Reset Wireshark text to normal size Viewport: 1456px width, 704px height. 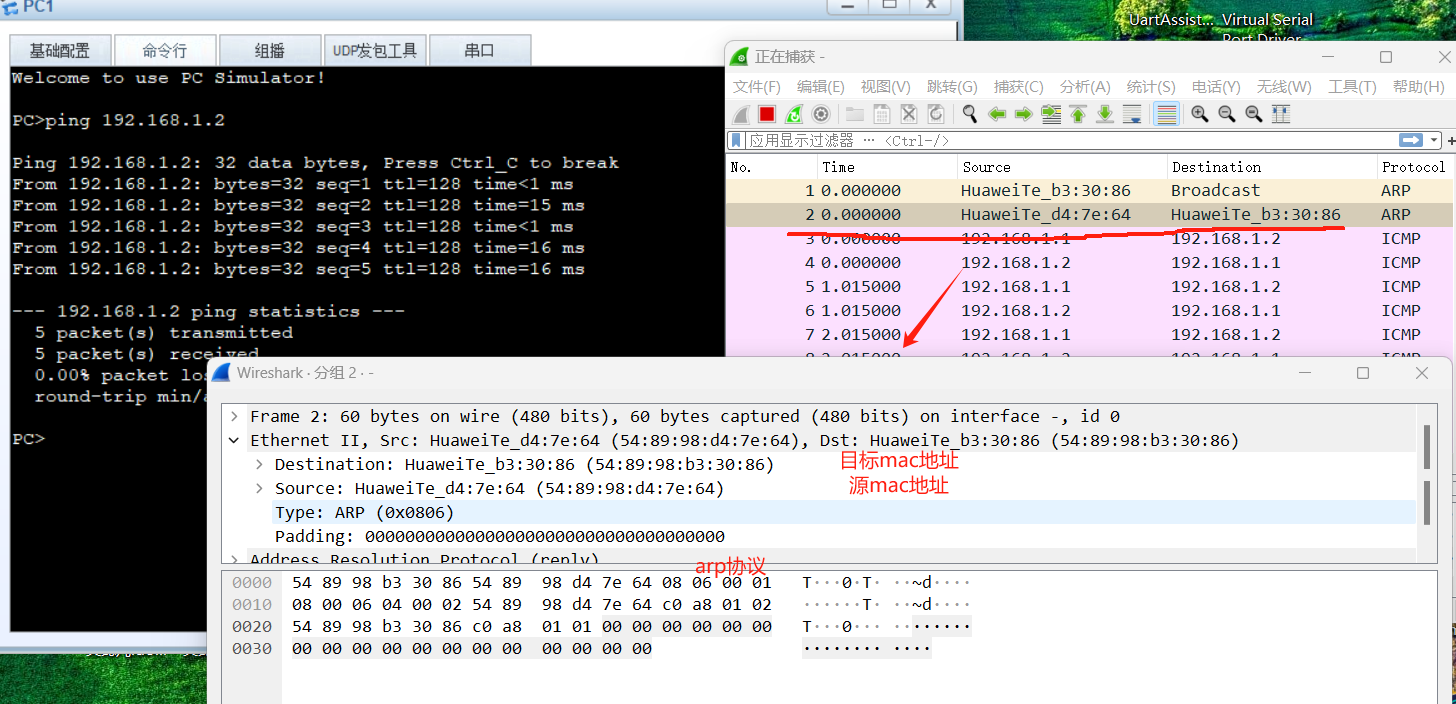click(1254, 114)
